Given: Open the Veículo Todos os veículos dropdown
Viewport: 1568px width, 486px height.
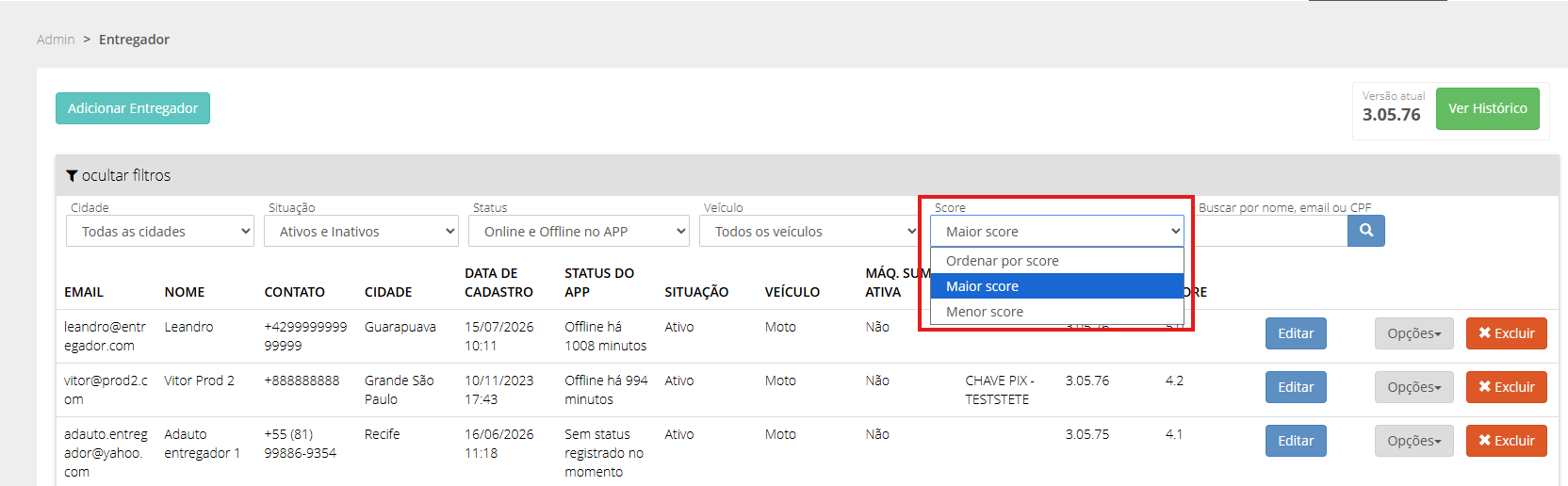Looking at the screenshot, I should 809,231.
